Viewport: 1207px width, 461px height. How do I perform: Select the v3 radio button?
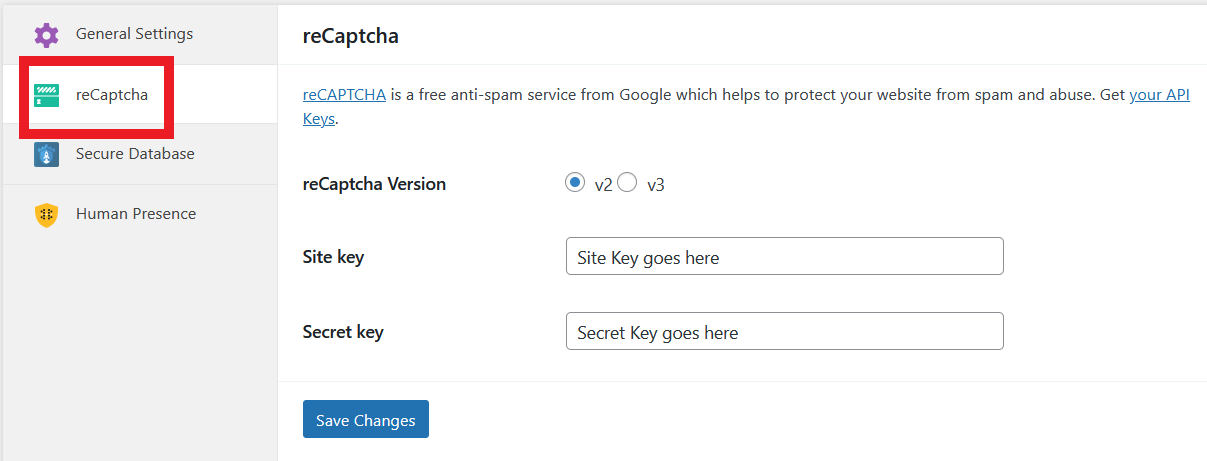pos(627,183)
